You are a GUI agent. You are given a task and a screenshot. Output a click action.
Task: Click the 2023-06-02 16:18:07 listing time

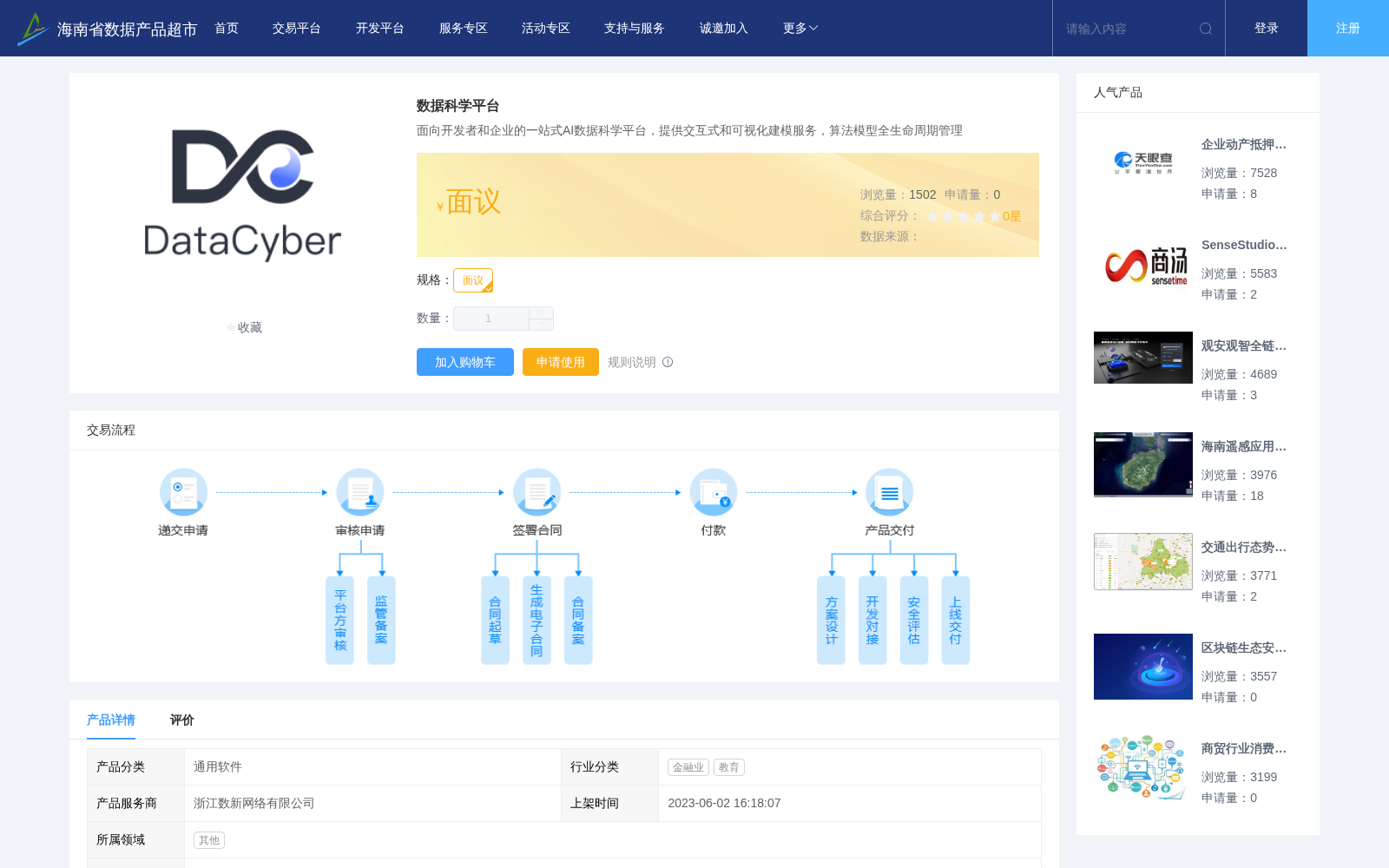tap(724, 804)
